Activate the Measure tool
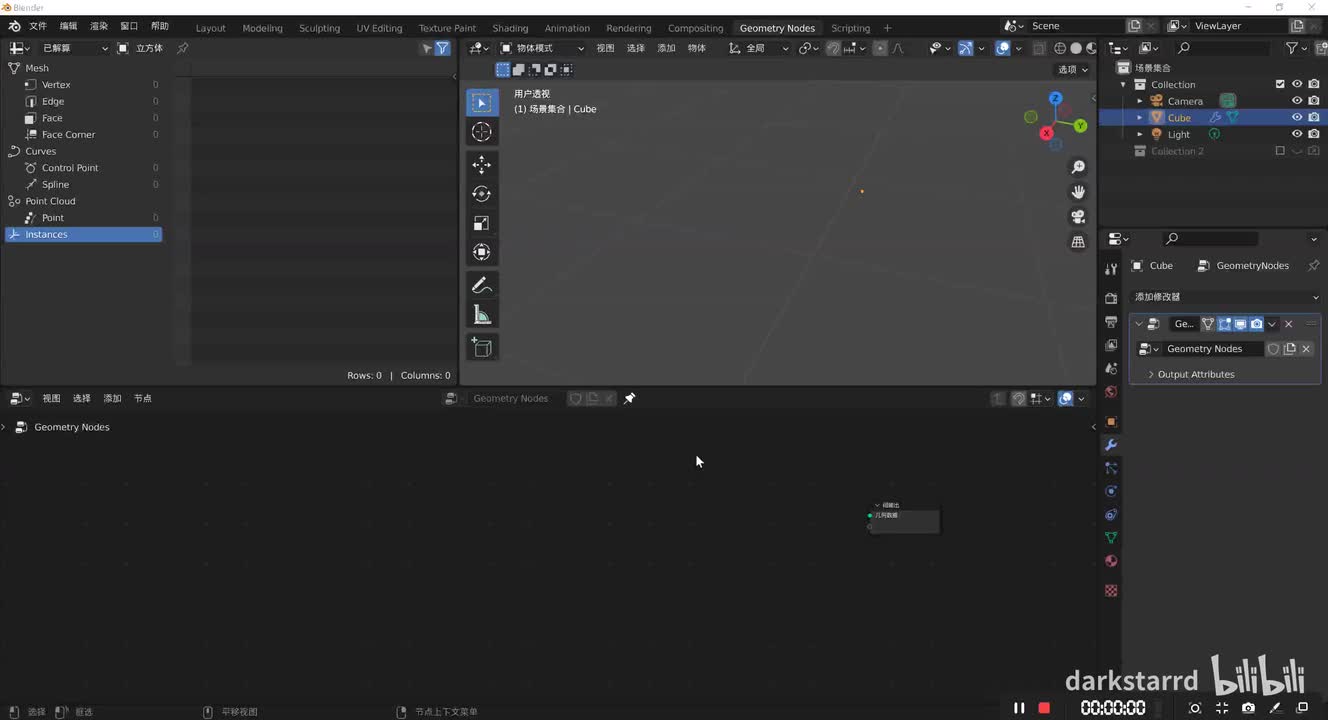The image size is (1328, 720). click(x=482, y=315)
